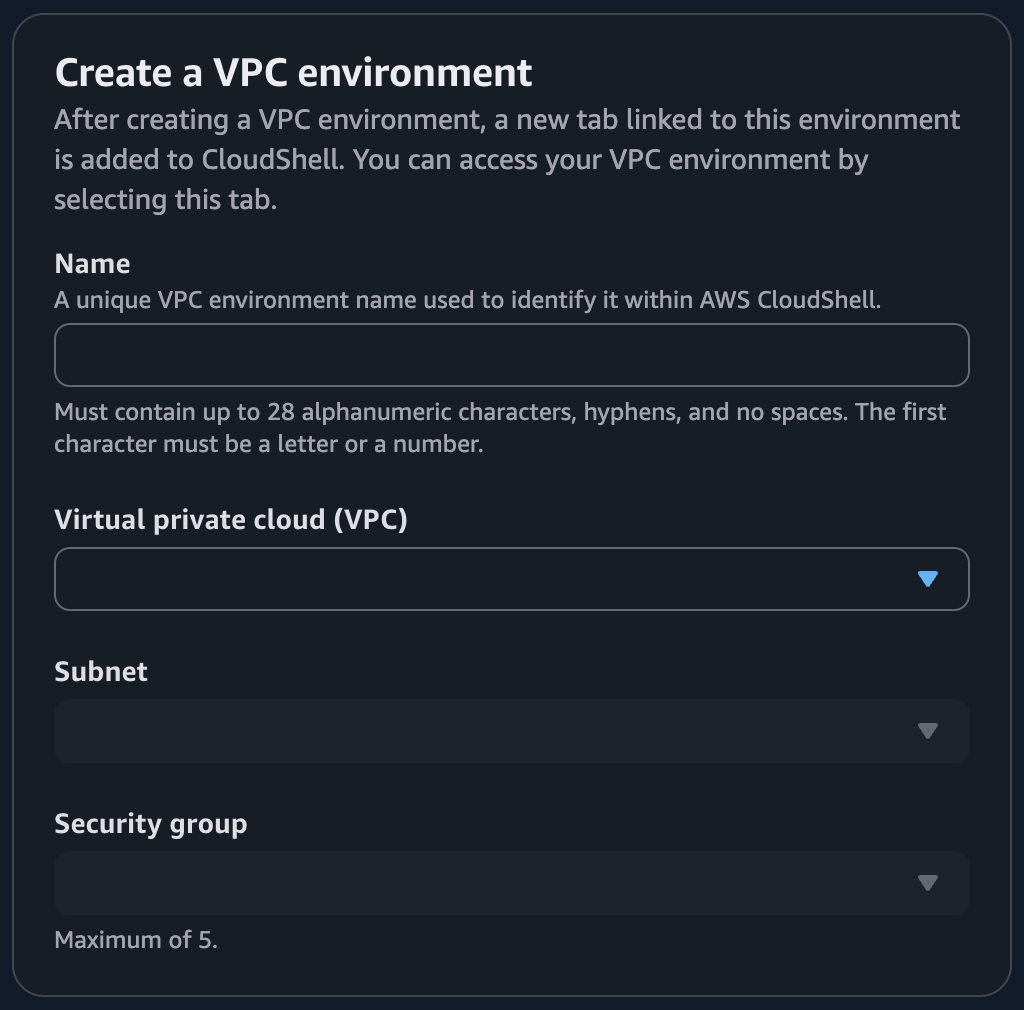The width and height of the screenshot is (1024, 1010).
Task: Click the Name field label
Action: click(92, 264)
